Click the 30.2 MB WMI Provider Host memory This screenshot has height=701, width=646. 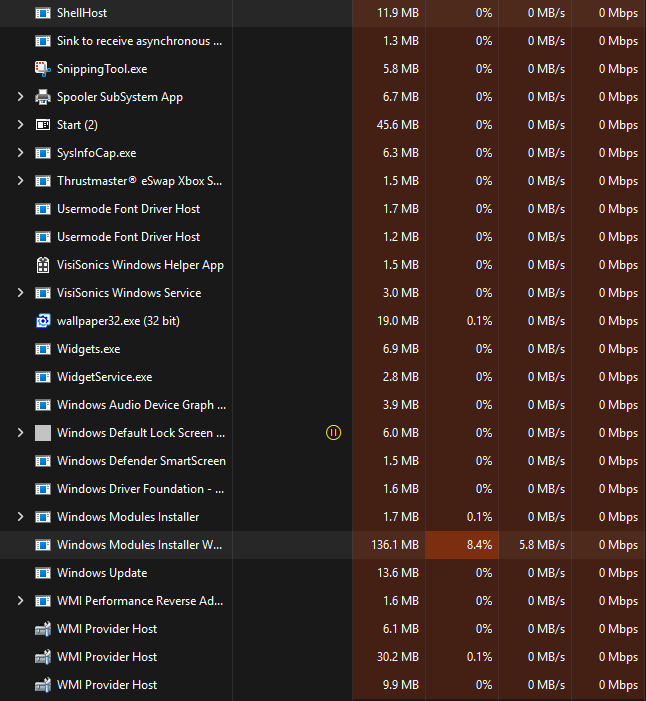(398, 657)
